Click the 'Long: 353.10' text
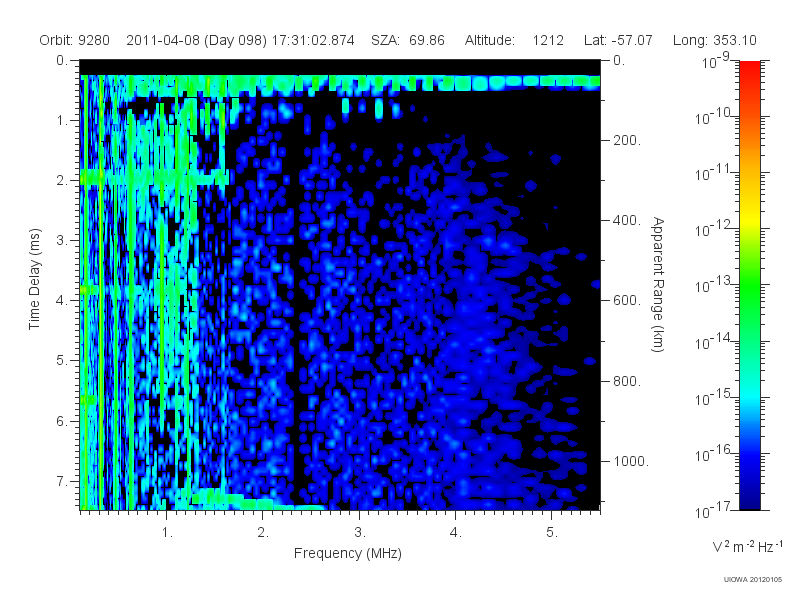800x600 pixels. coord(714,40)
